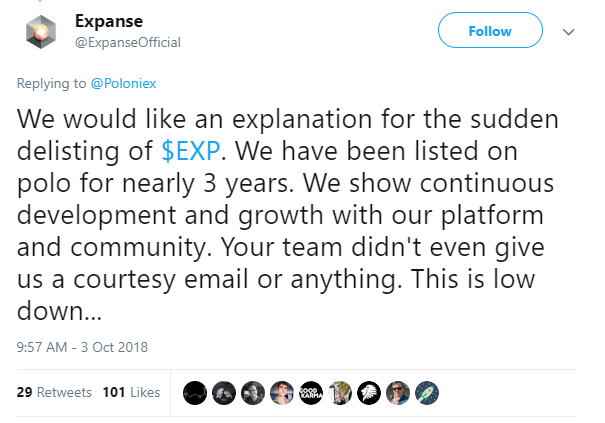Click the $EXP cashtag link

click(191, 151)
